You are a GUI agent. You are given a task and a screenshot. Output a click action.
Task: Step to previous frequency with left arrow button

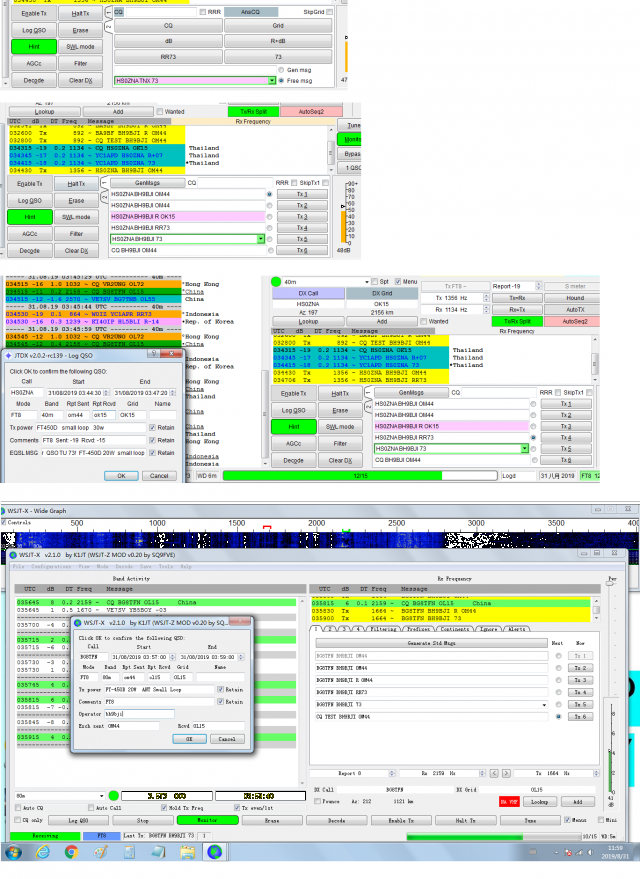(x=494, y=773)
